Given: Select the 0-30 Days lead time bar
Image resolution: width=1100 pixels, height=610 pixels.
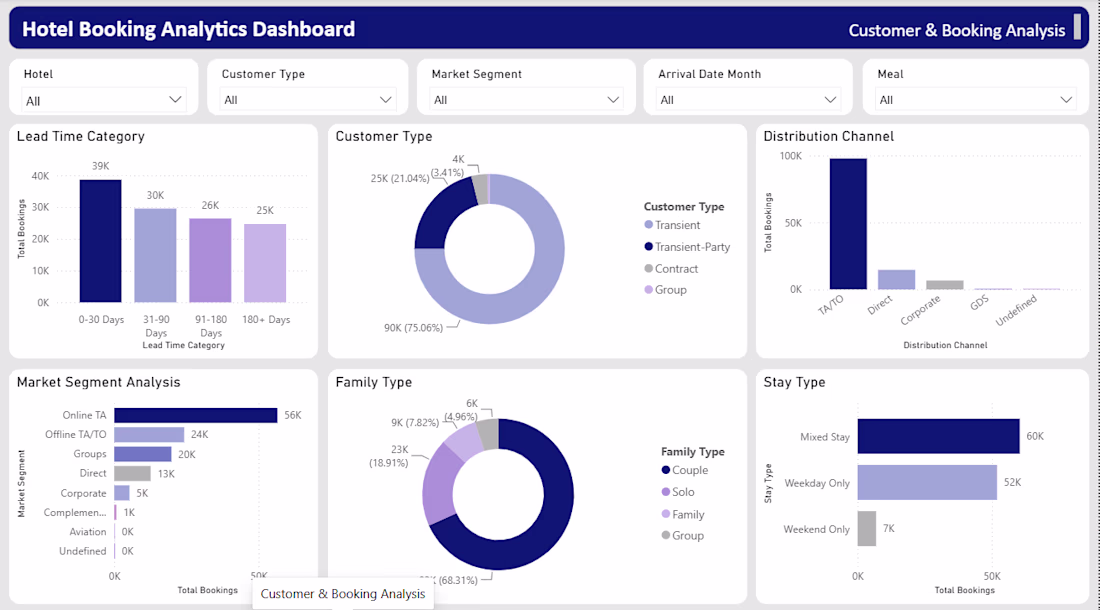Looking at the screenshot, I should pos(100,241).
